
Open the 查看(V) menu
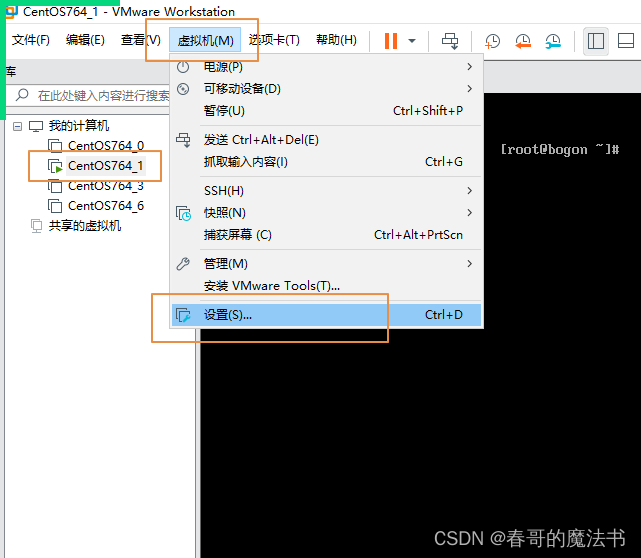point(141,40)
